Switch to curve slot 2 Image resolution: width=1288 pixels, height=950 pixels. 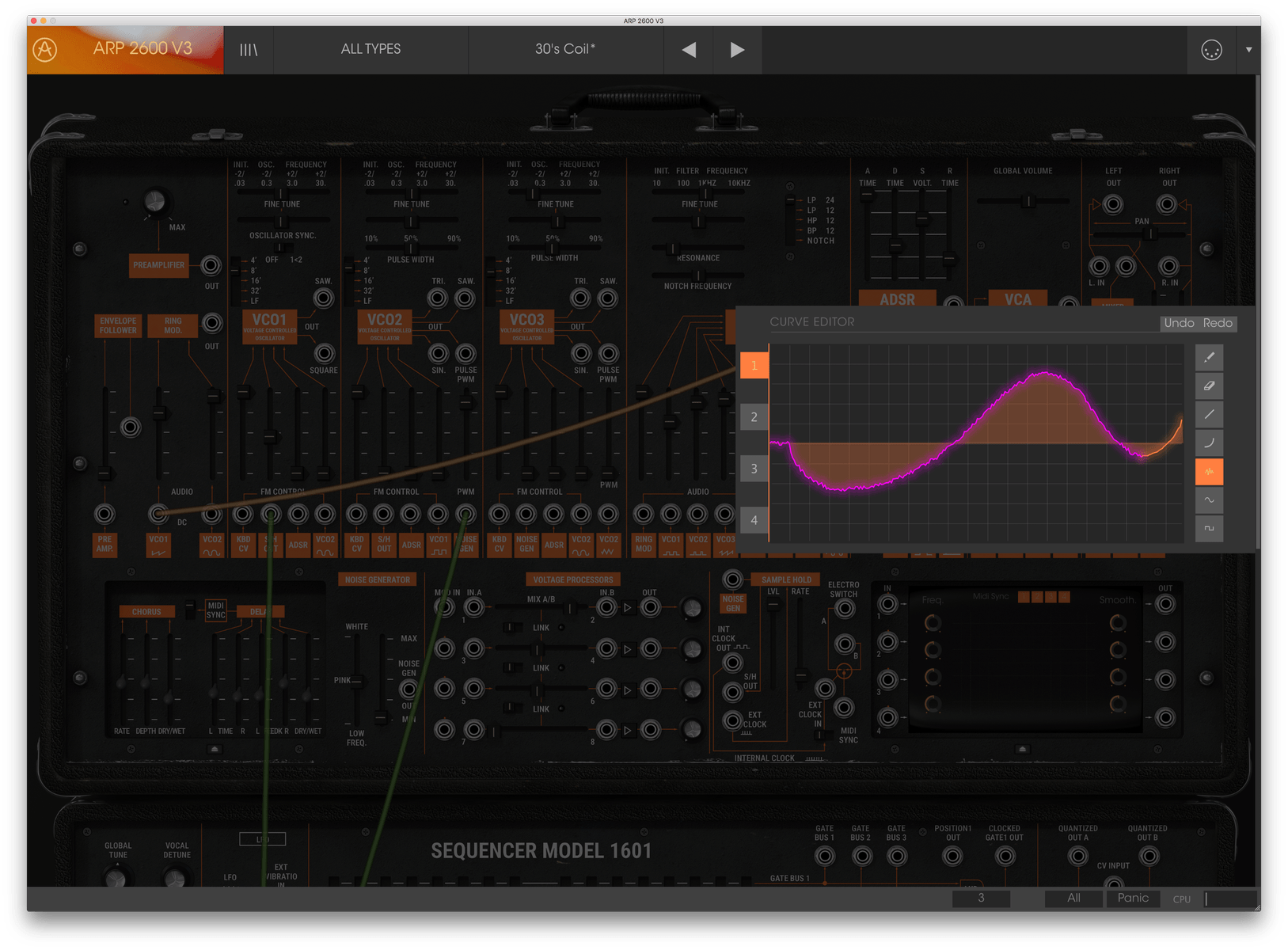coord(754,417)
